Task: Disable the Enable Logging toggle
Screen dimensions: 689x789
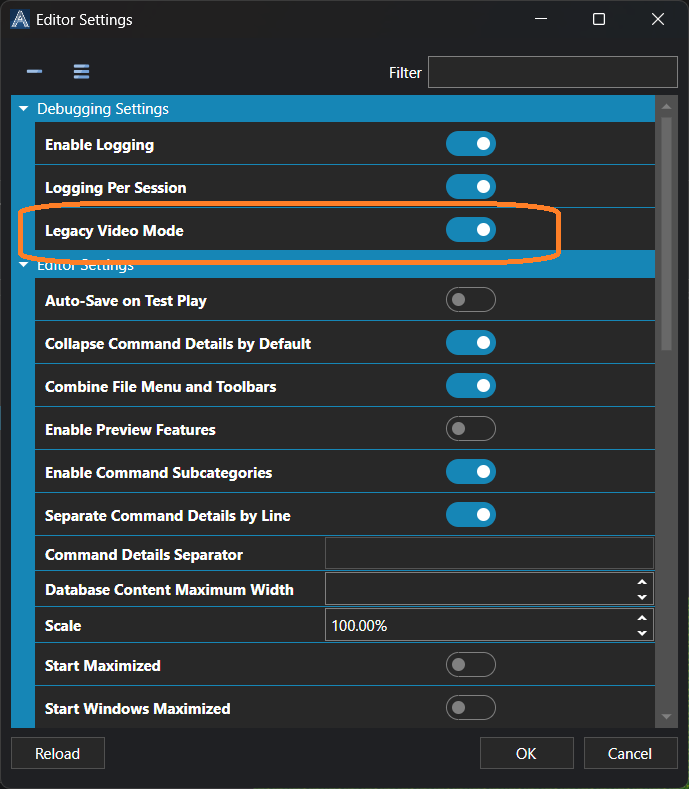Action: [x=471, y=145]
